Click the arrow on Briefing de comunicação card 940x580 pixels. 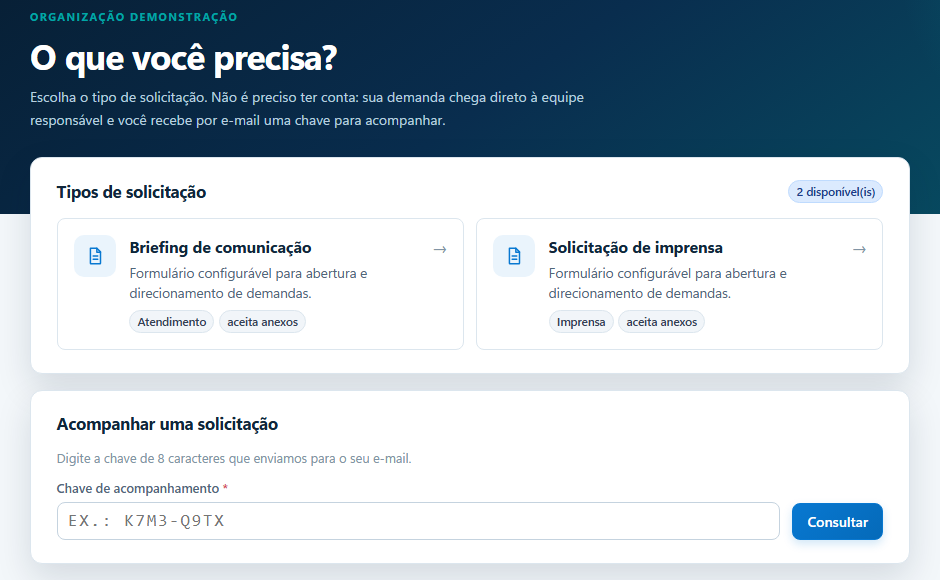[440, 249]
